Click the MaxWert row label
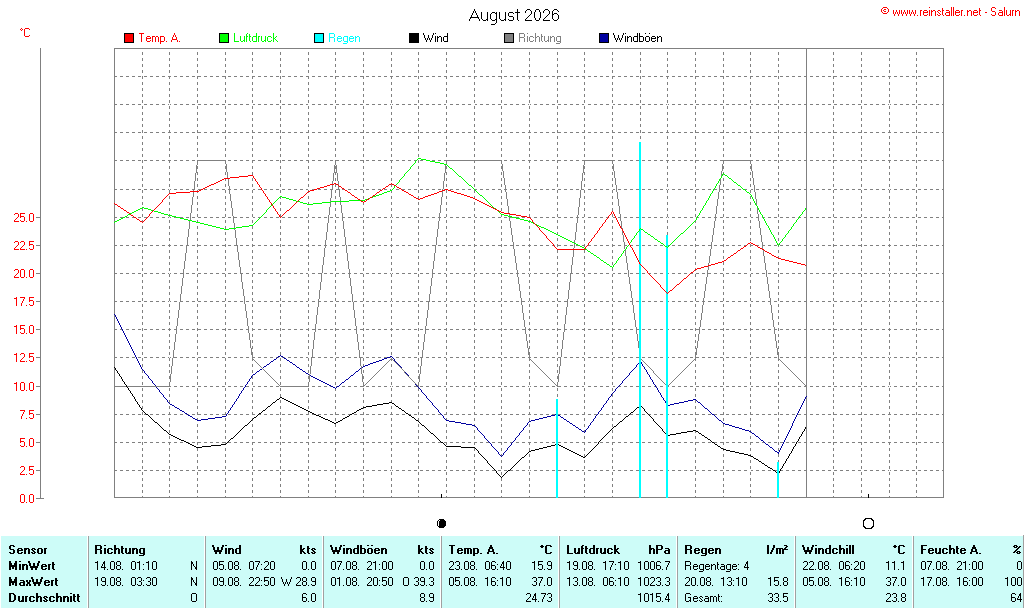The height and width of the screenshot is (608, 1024). click(x=33, y=581)
